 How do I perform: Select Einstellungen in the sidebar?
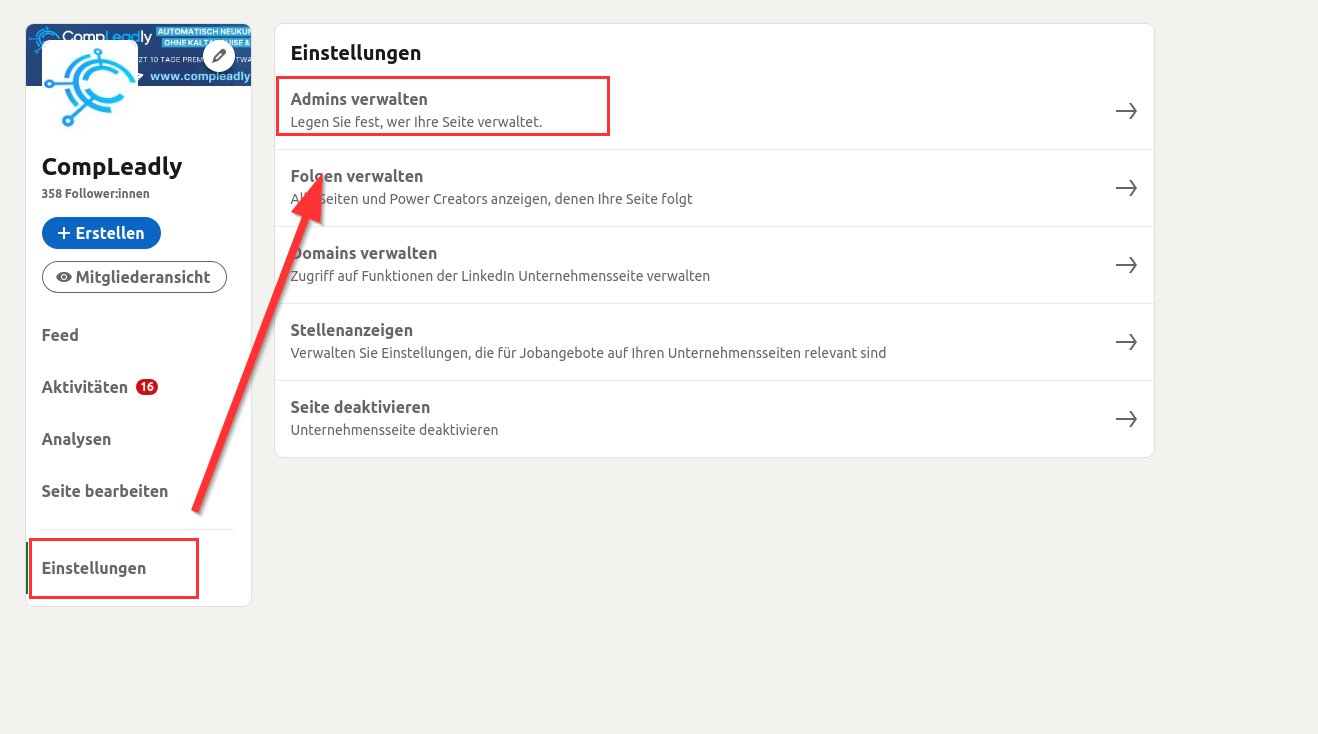coord(94,568)
